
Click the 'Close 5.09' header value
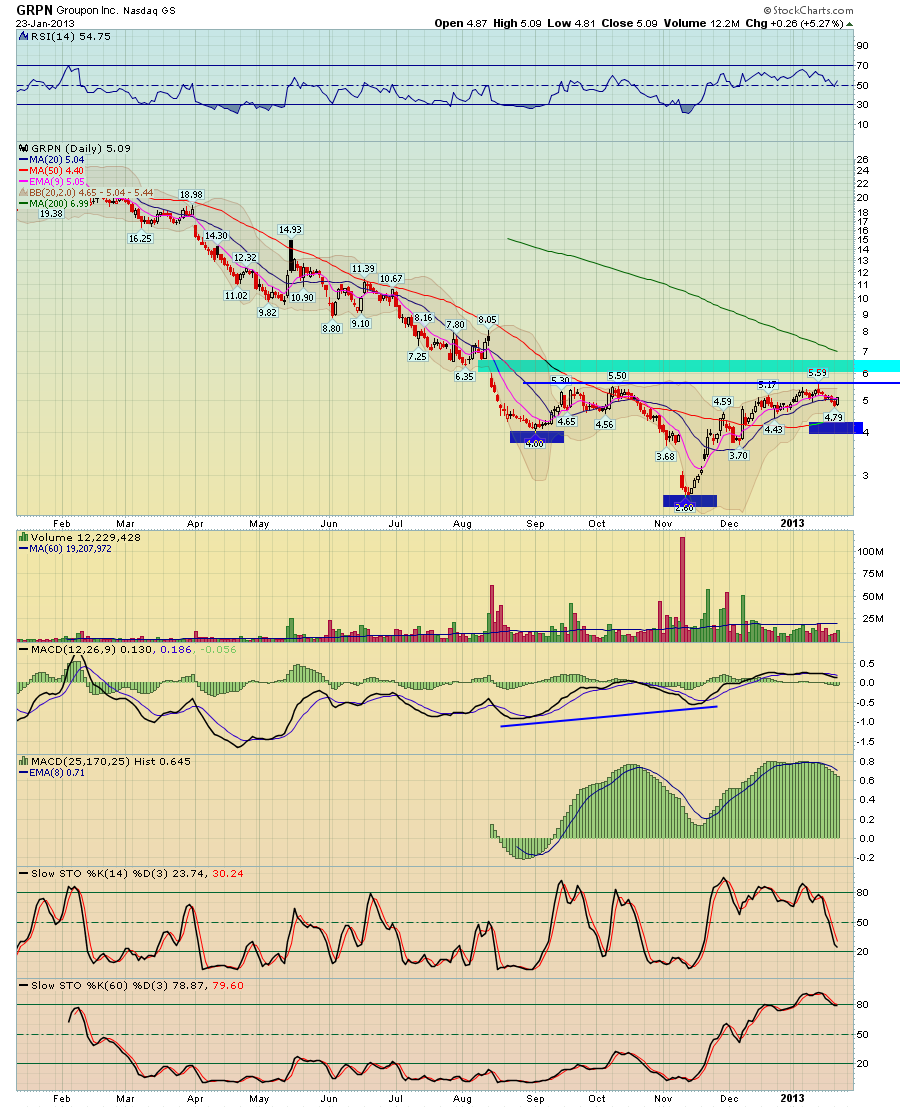pos(629,23)
